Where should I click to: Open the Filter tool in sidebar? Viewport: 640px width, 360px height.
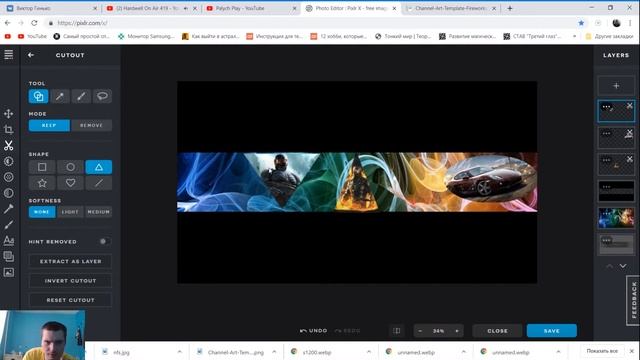pos(9,177)
